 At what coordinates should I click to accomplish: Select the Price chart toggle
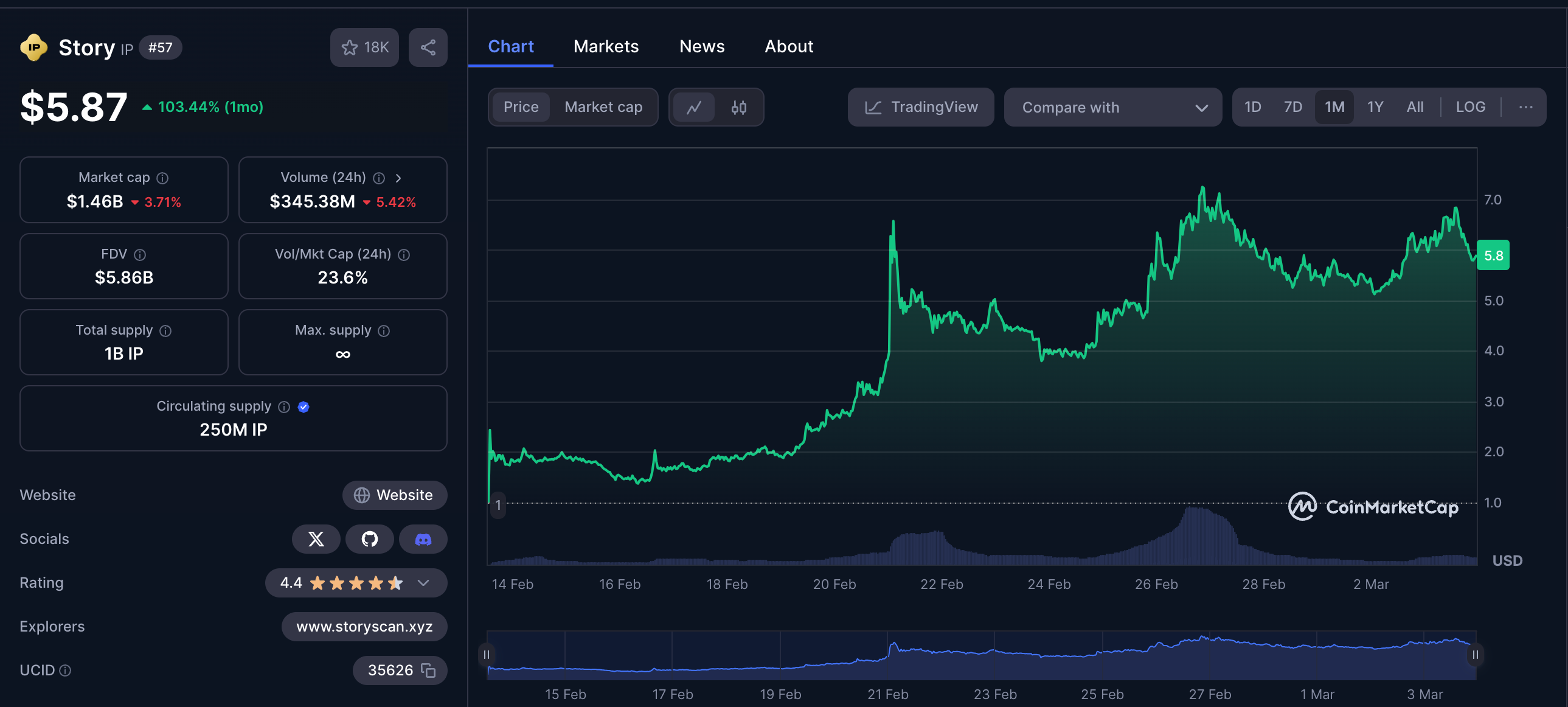click(521, 107)
